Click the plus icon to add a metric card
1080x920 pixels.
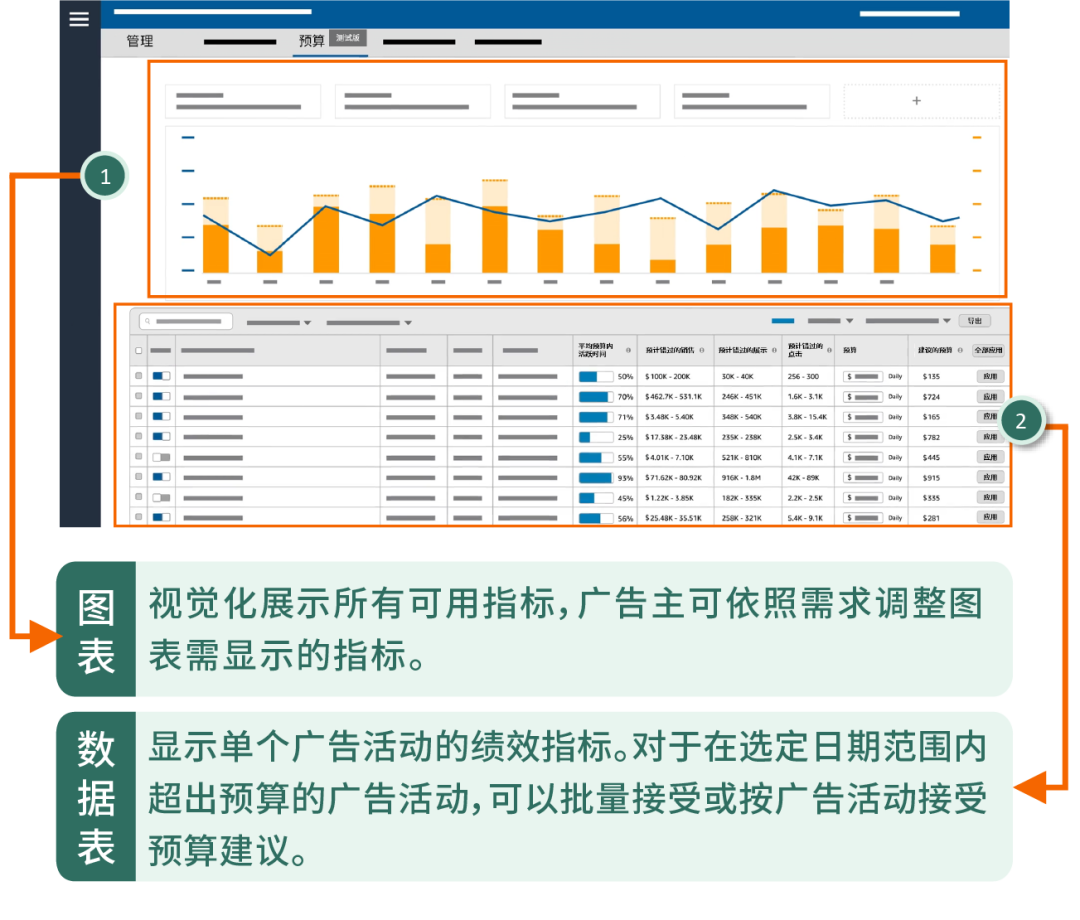pyautogui.click(x=916, y=101)
